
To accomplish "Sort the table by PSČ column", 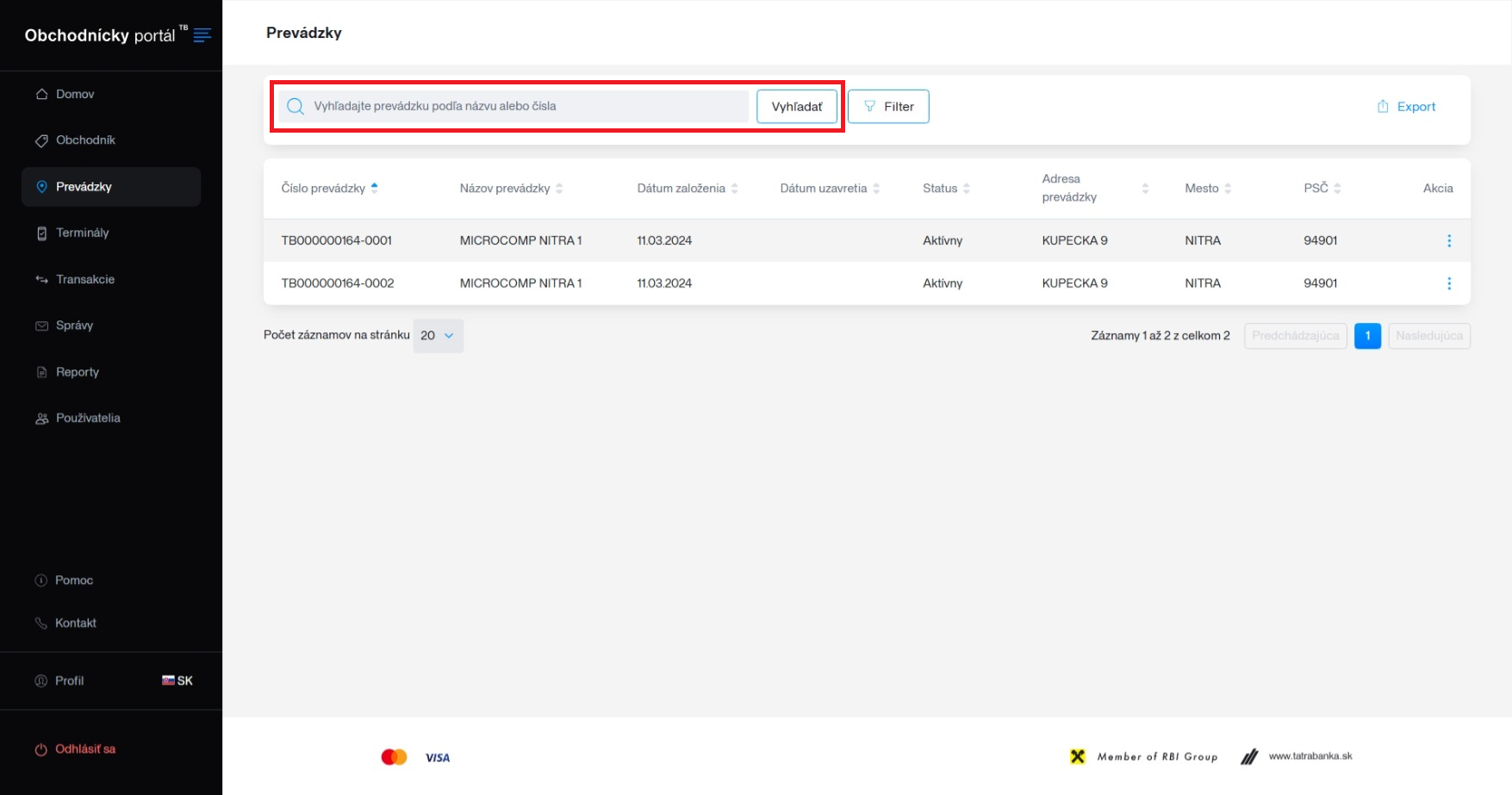I will pyautogui.click(x=1336, y=189).
